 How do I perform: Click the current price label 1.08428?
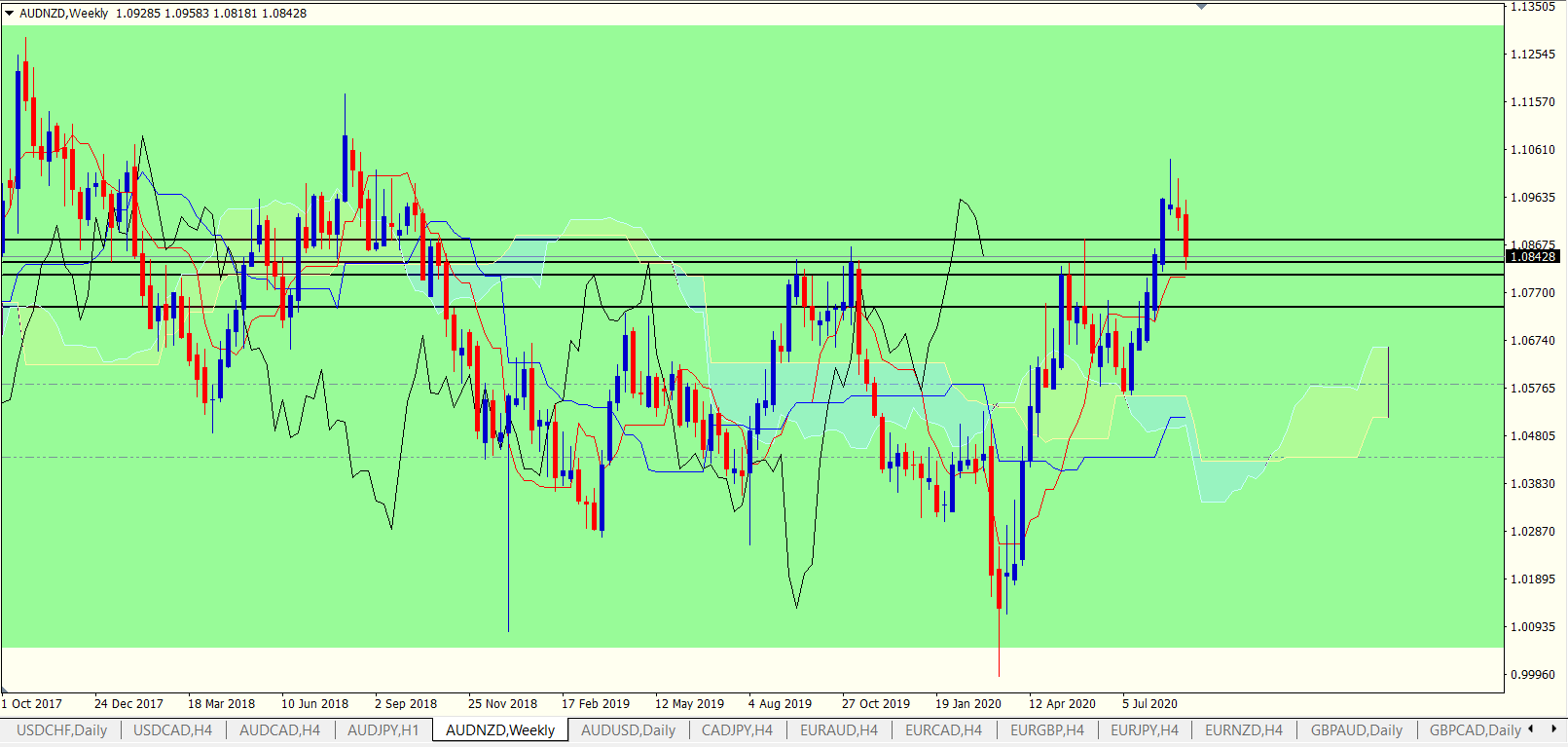[1532, 257]
